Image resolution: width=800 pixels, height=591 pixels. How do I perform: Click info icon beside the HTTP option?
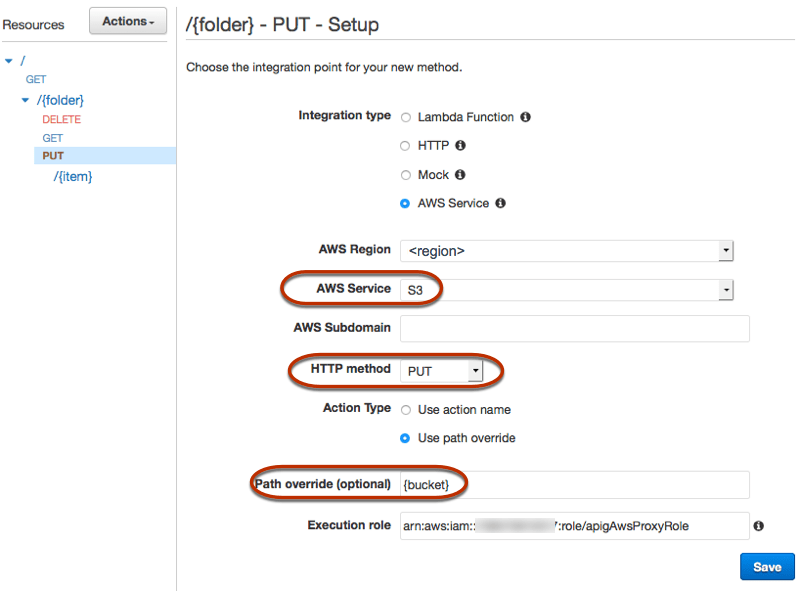459,144
